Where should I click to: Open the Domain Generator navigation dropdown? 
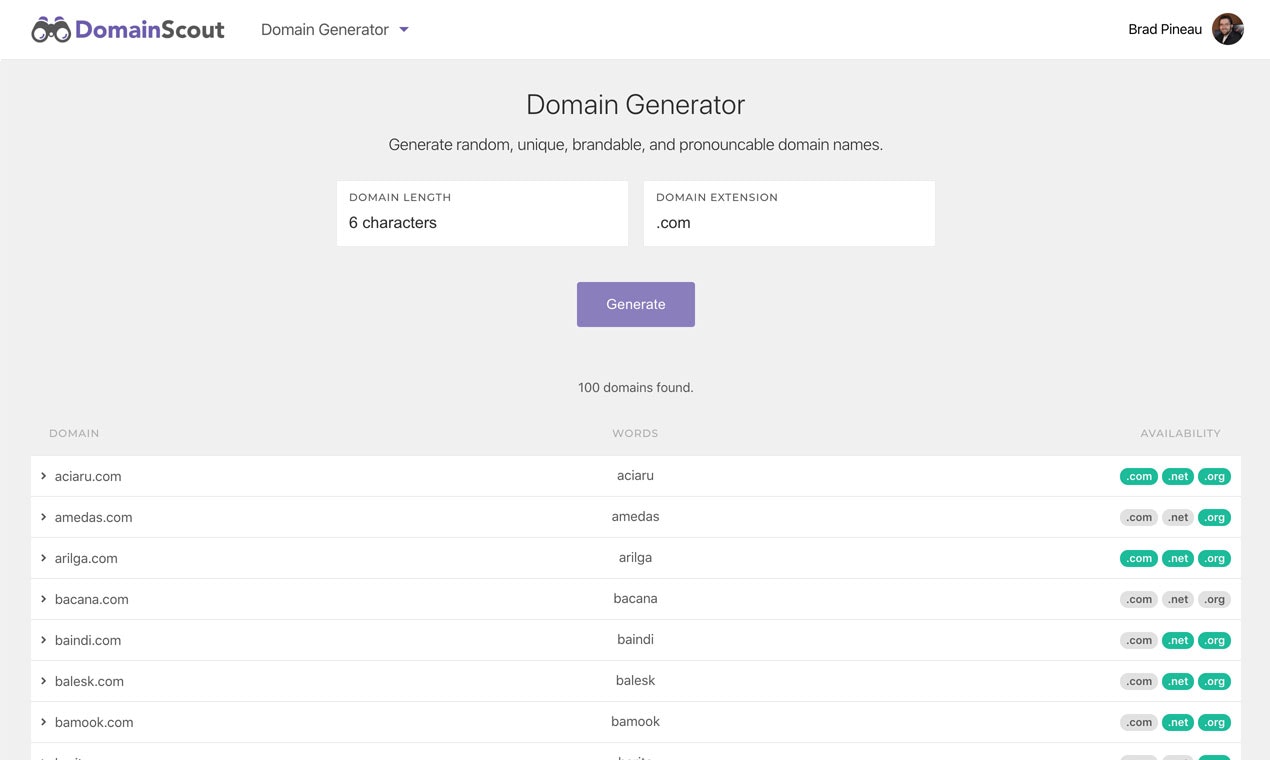[x=335, y=29]
